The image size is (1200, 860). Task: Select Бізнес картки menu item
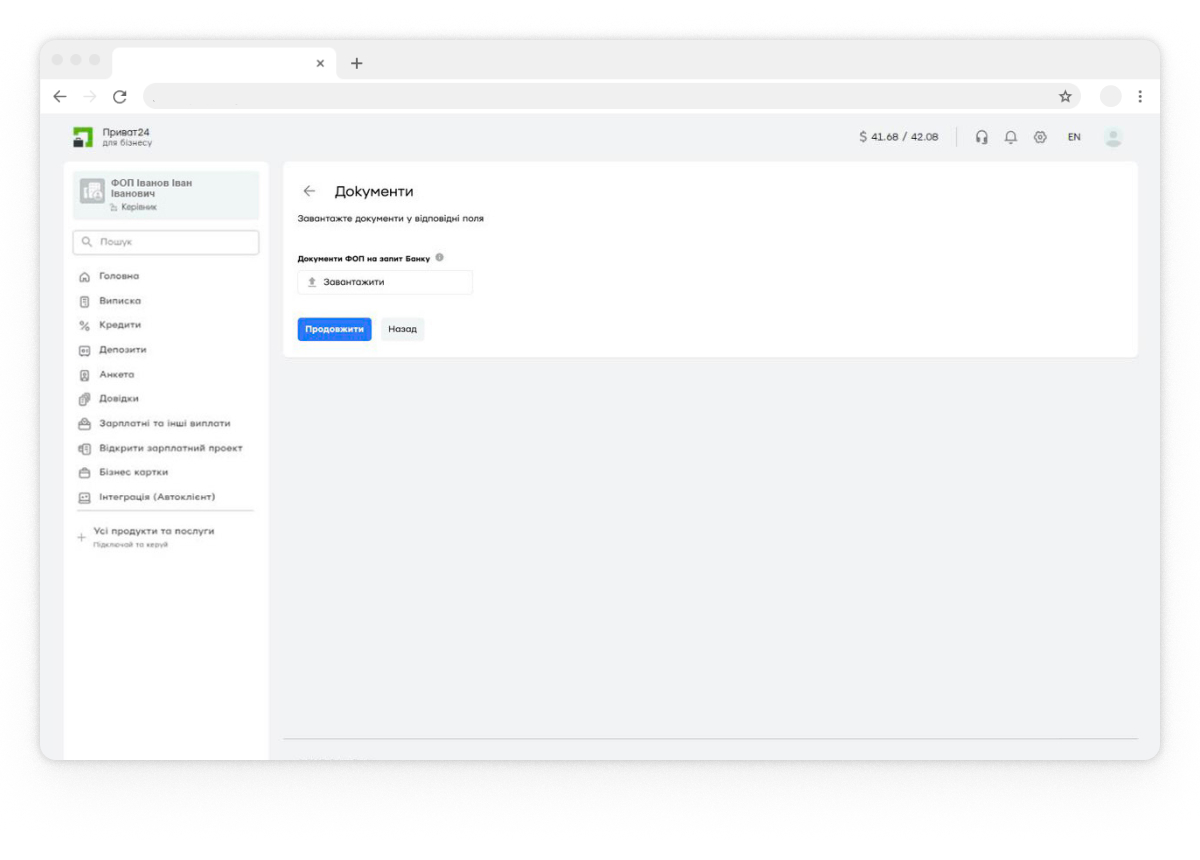(x=133, y=472)
